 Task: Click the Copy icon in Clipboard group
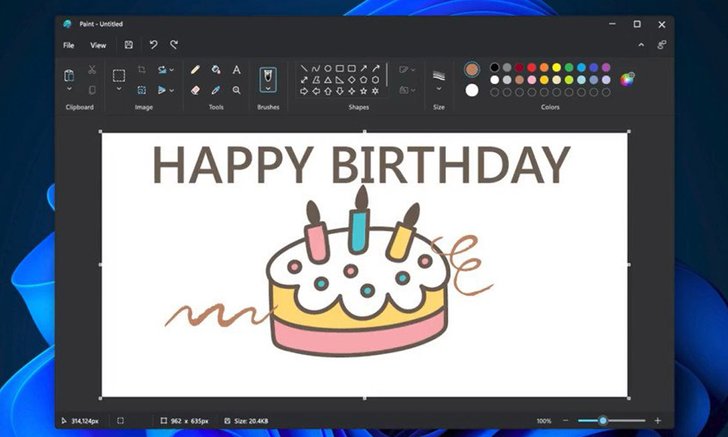92,90
